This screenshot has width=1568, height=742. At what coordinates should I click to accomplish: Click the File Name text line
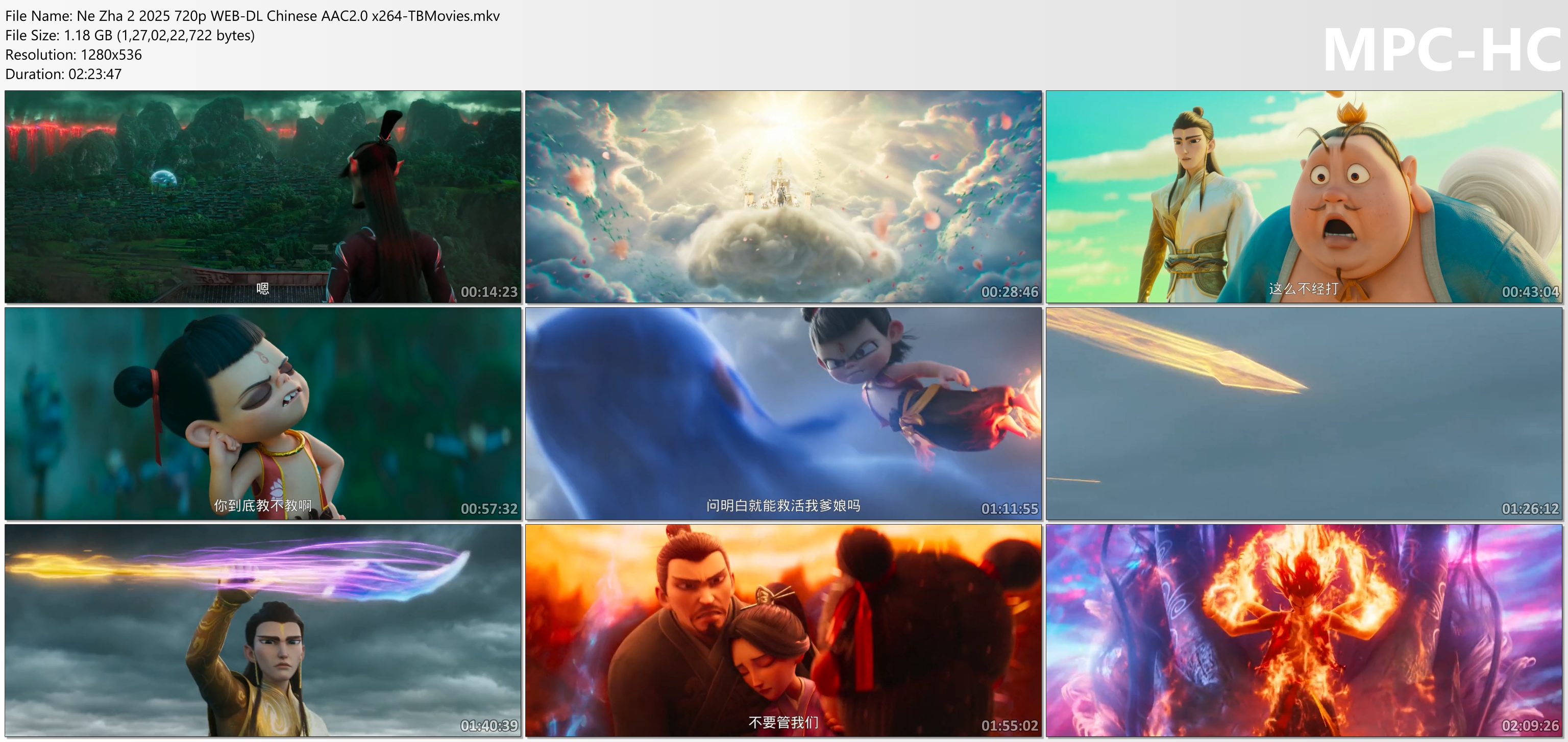click(253, 16)
